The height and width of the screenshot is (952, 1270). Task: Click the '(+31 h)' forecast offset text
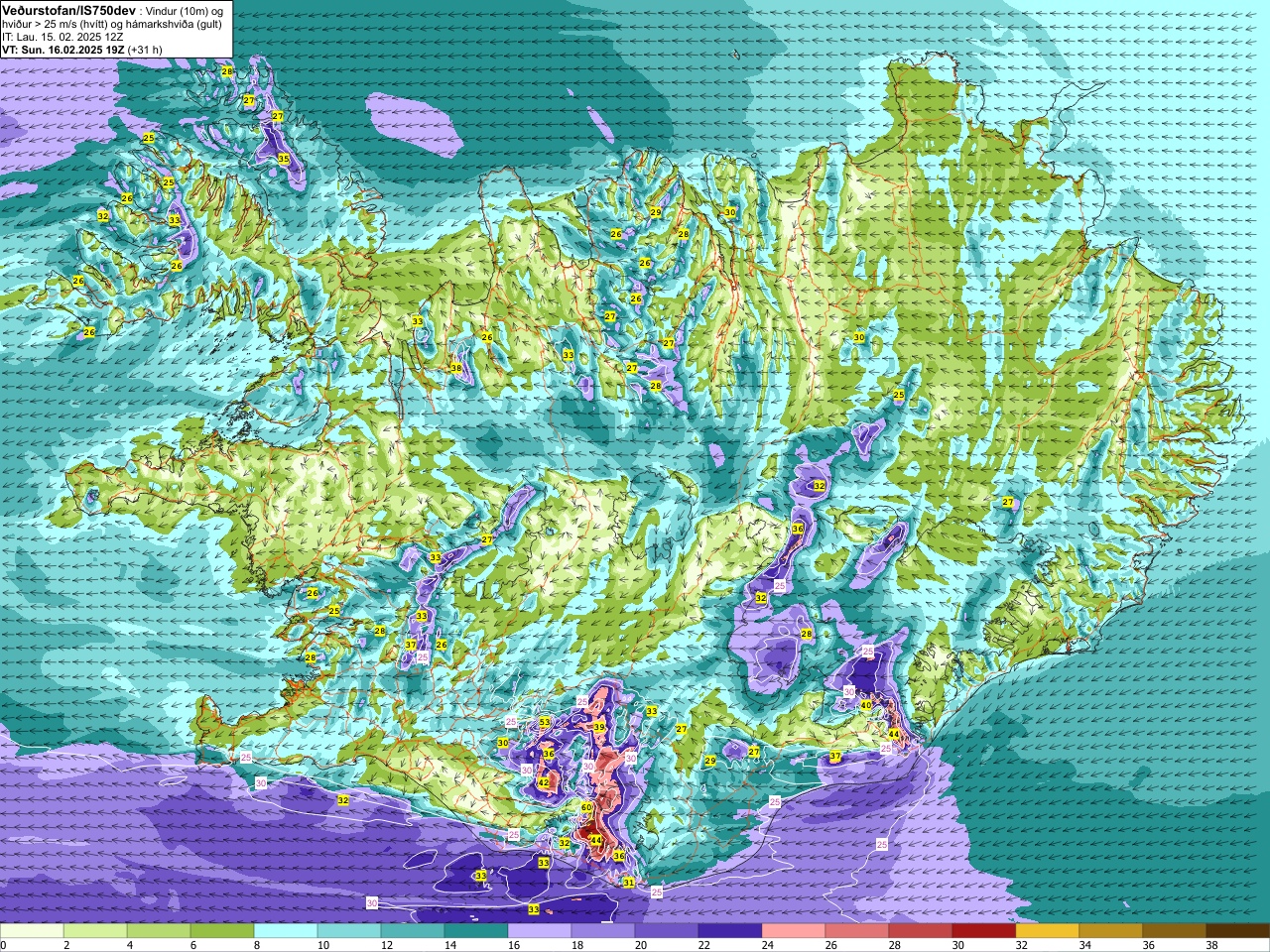(145, 50)
